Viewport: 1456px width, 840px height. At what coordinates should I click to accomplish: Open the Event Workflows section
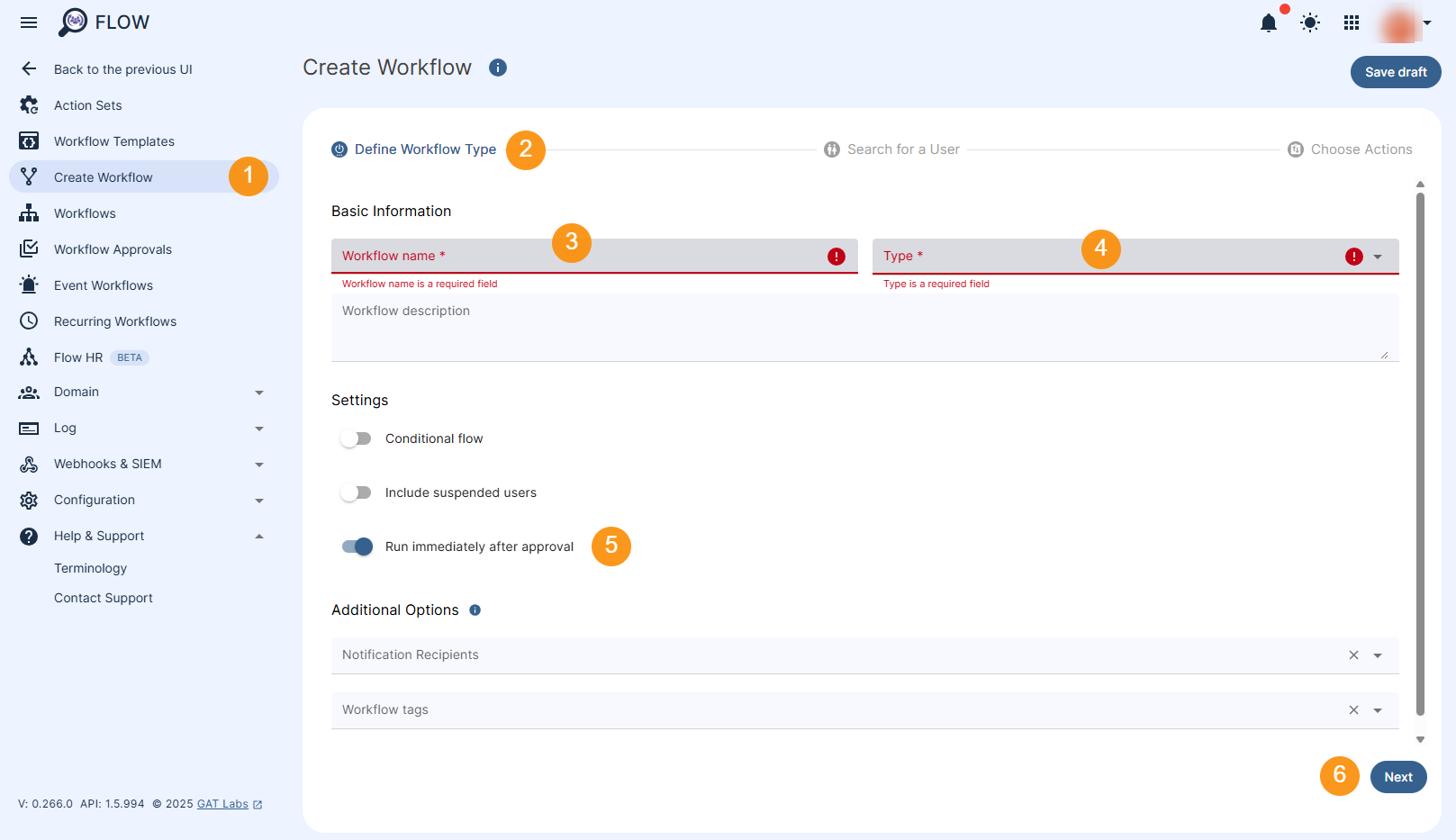click(103, 285)
